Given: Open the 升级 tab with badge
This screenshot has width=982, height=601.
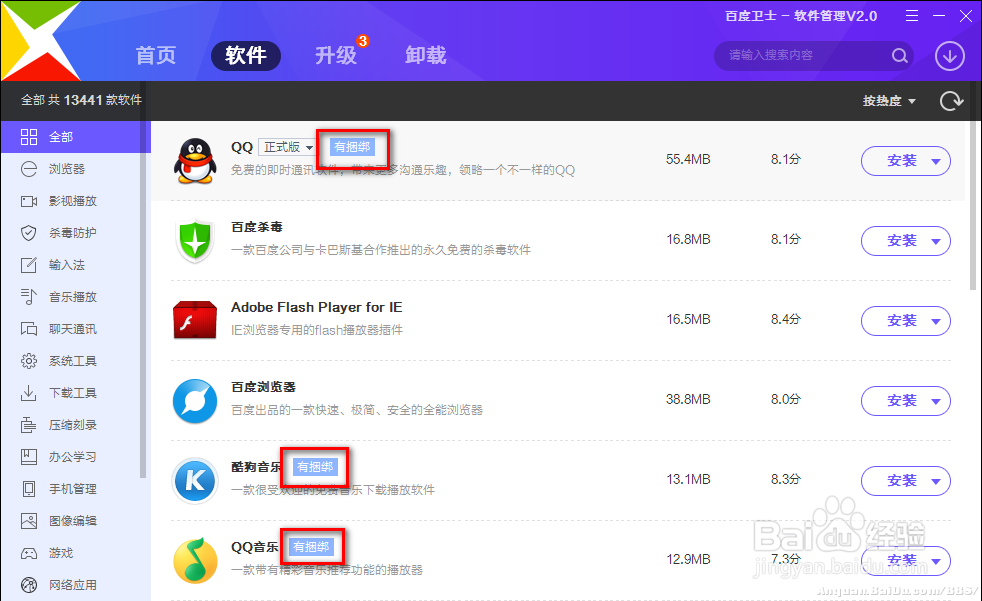Looking at the screenshot, I should point(336,55).
